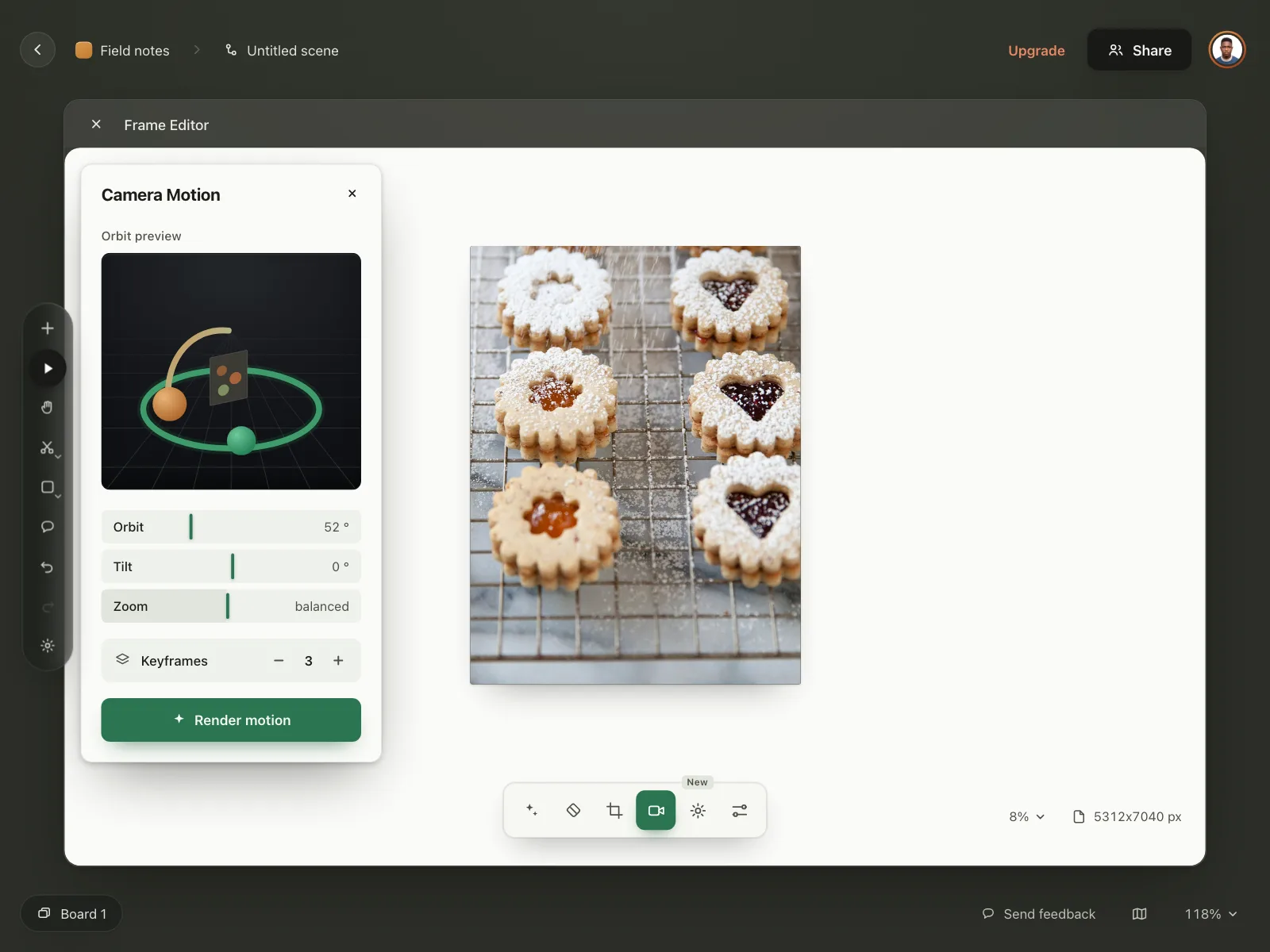Click the Frame Editor title
This screenshot has width=1270, height=952.
(x=166, y=125)
